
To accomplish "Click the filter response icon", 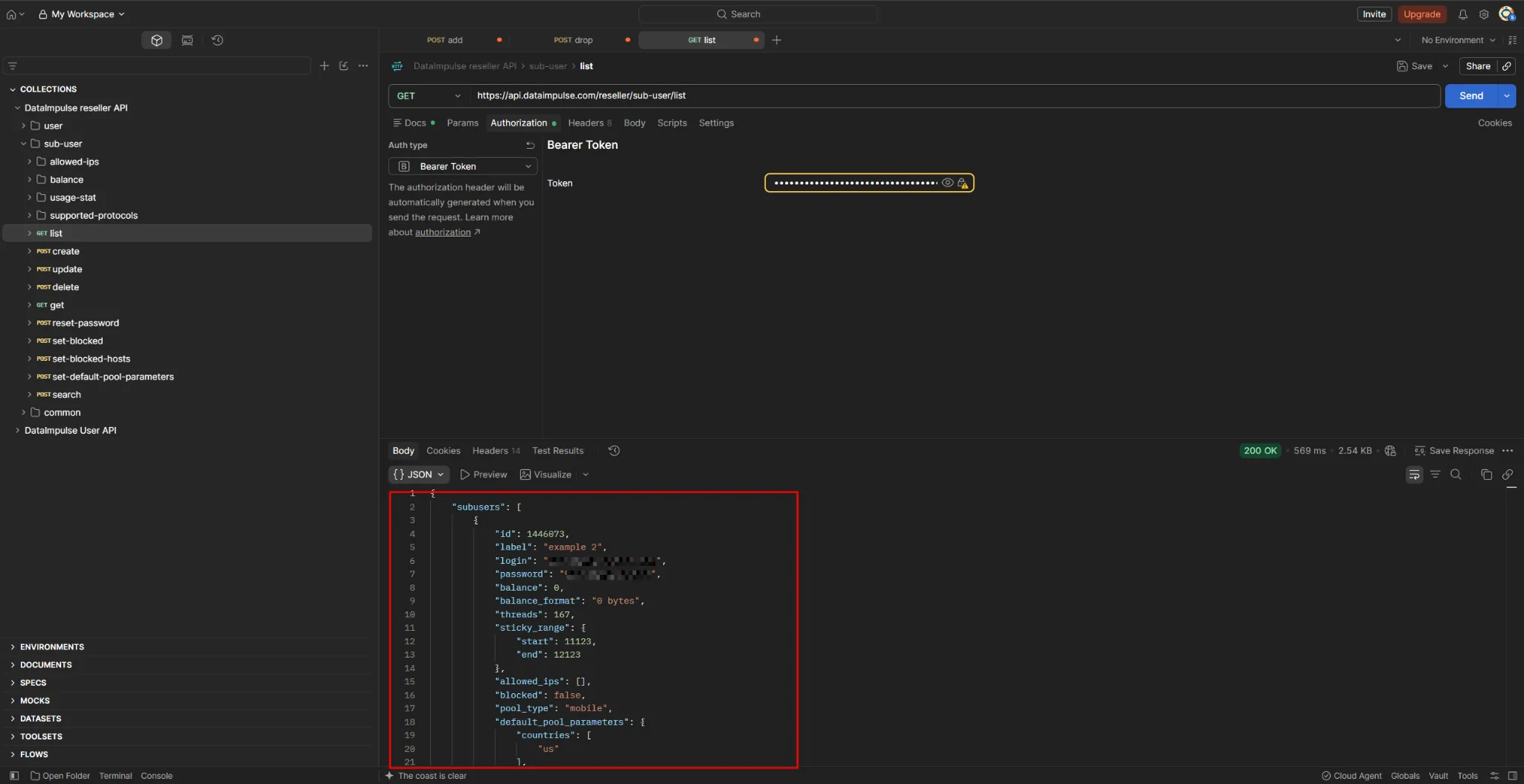I will [x=1435, y=475].
